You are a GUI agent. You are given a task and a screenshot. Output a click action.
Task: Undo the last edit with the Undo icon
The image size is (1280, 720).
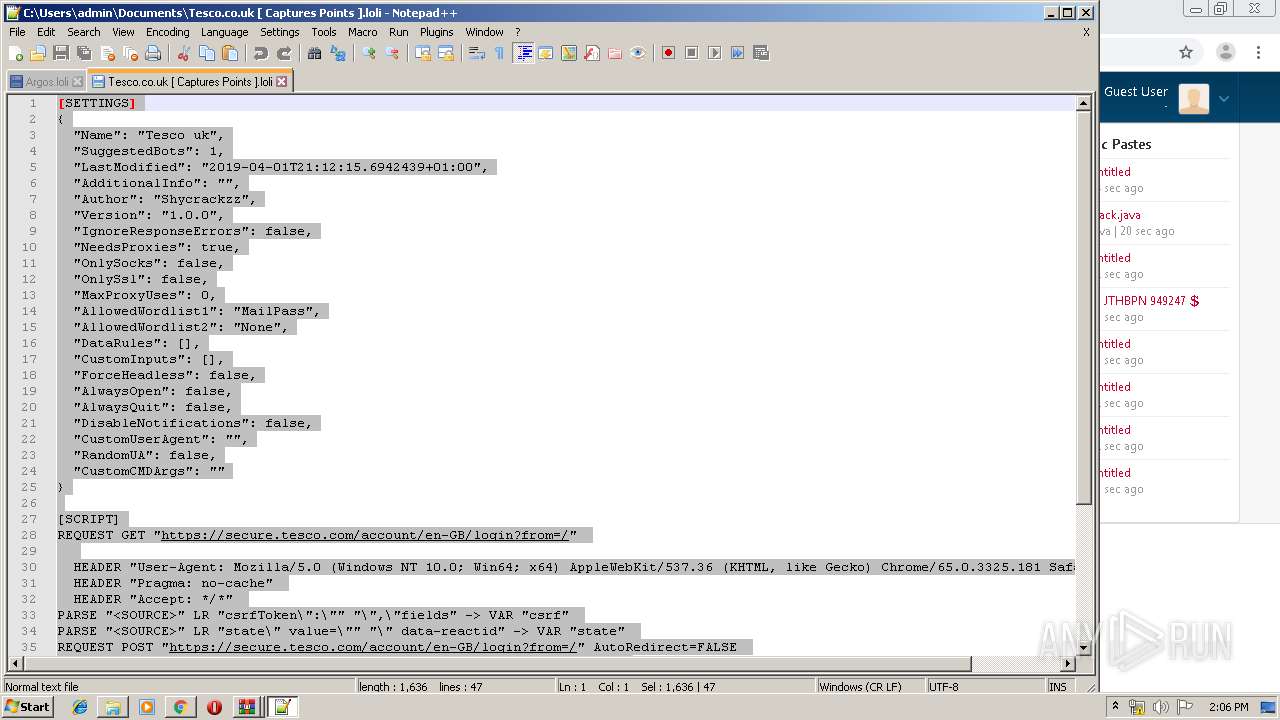pyautogui.click(x=261, y=53)
